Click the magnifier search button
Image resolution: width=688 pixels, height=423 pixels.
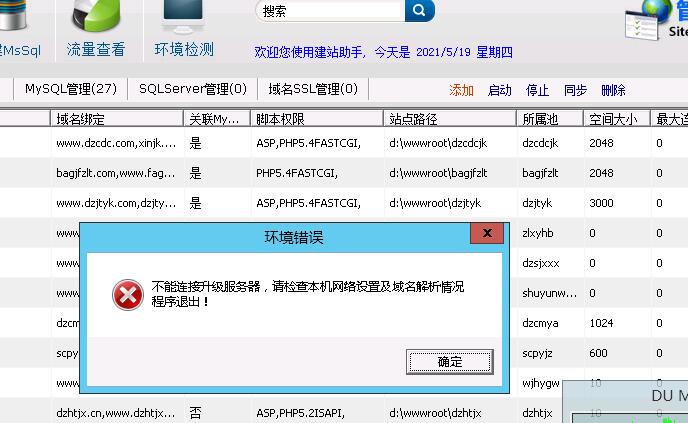[x=420, y=11]
